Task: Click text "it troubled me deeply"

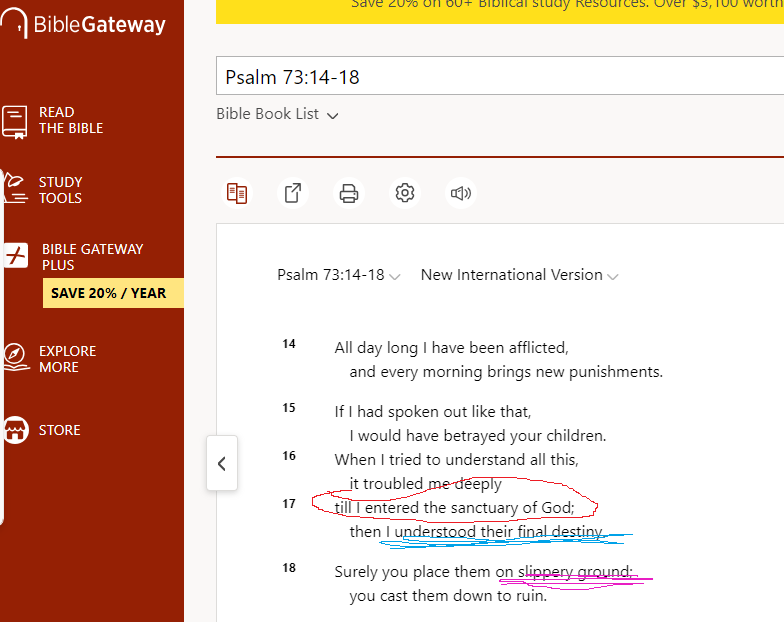Action: pyautogui.click(x=426, y=484)
